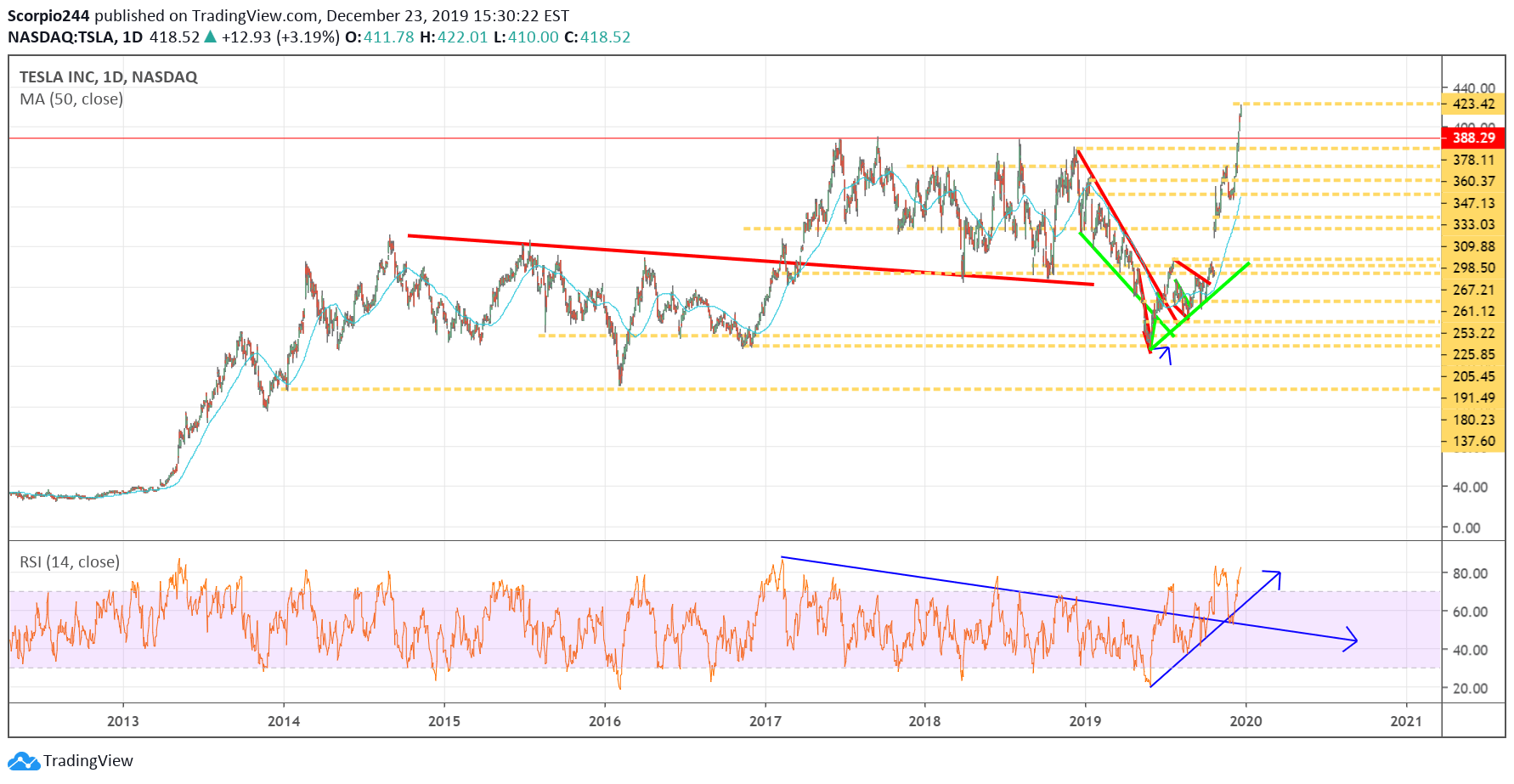1514x784 pixels.
Task: Select the TESLA INC, 1D, NASDAQ chart title
Action: (109, 76)
